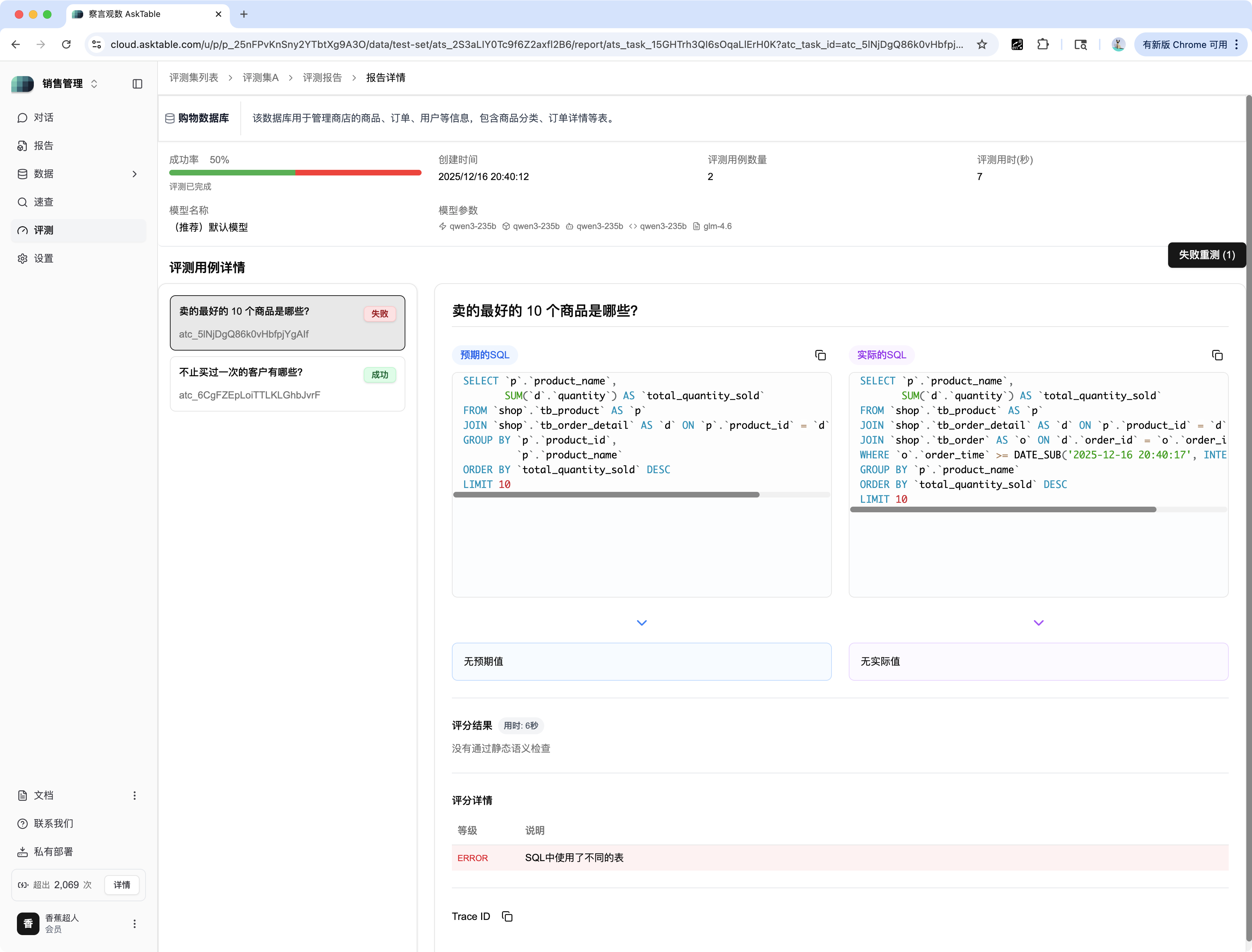Image resolution: width=1252 pixels, height=952 pixels.
Task: Toggle the sidebar collapse icon
Action: (x=137, y=84)
